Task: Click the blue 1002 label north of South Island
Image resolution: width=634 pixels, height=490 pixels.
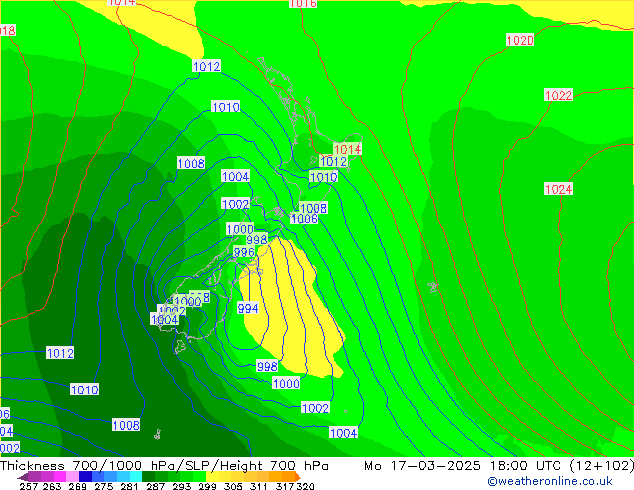Action: 235,204
